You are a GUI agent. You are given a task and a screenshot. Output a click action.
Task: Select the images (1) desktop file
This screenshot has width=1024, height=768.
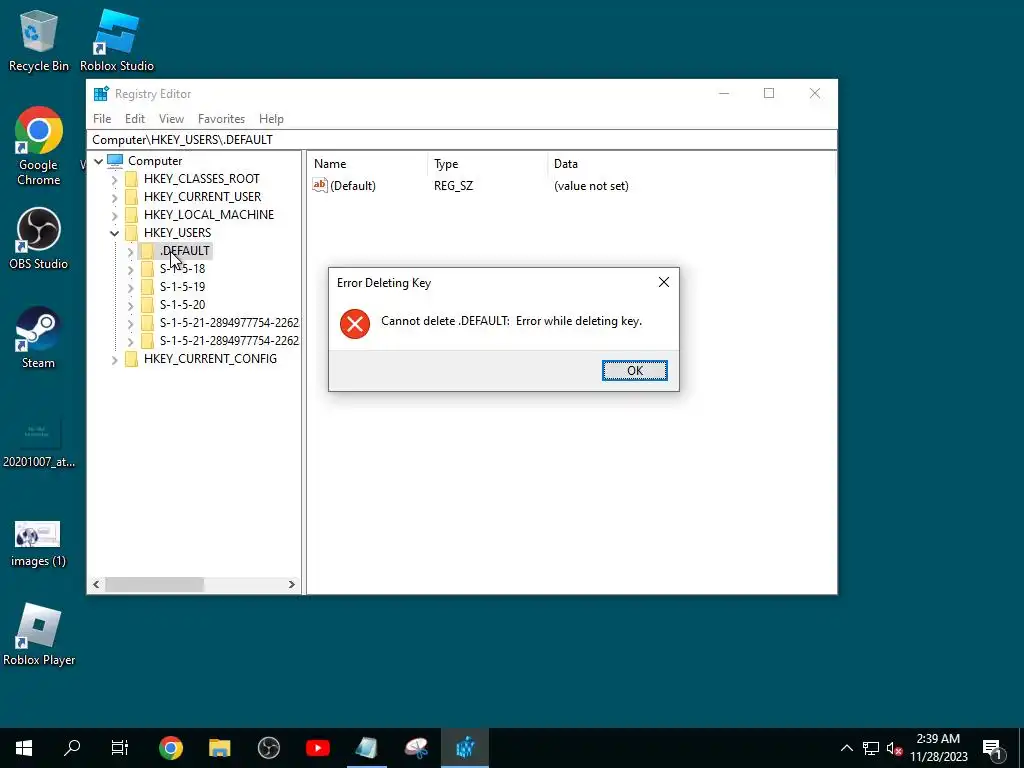[39, 543]
